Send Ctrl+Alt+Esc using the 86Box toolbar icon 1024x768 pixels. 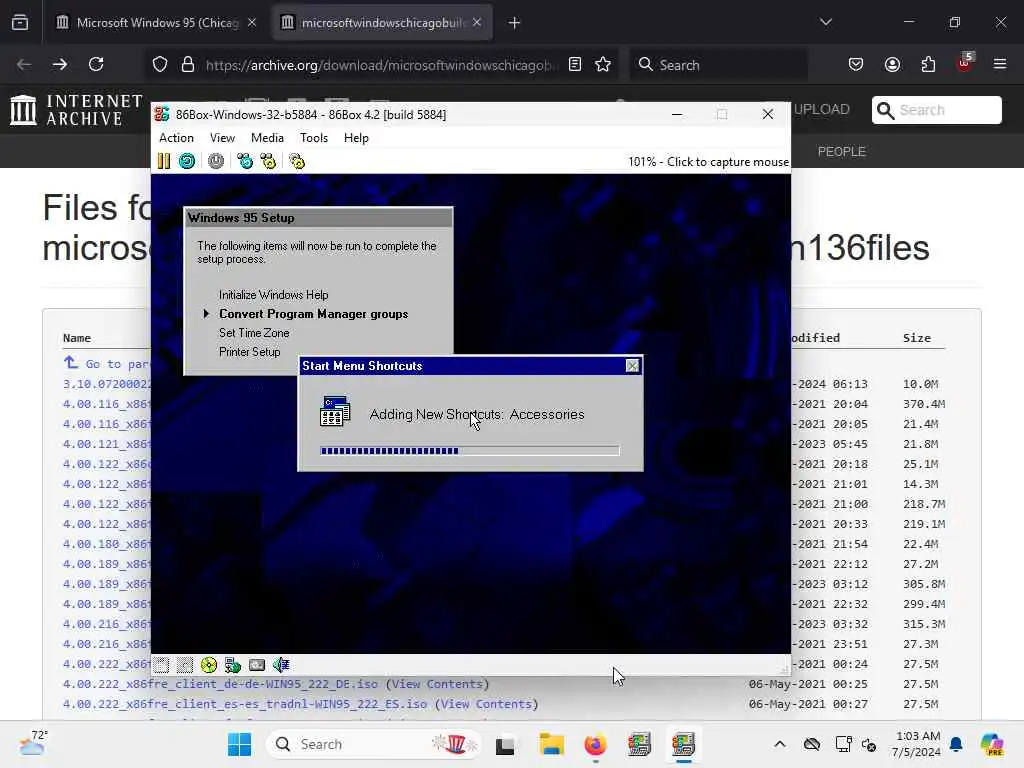268,161
